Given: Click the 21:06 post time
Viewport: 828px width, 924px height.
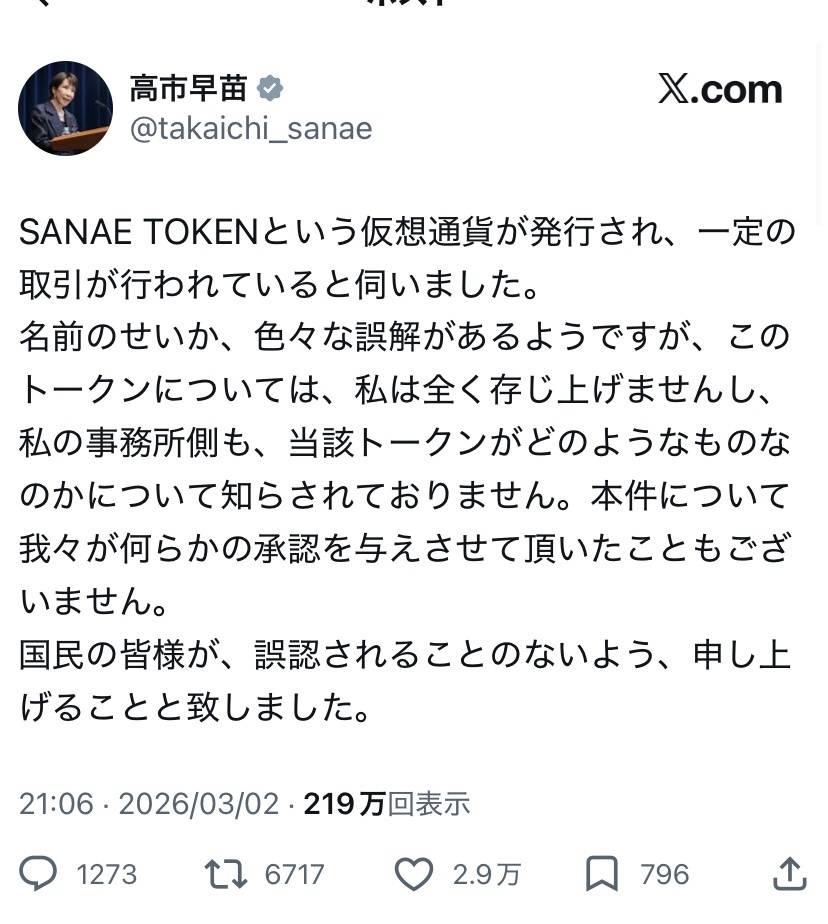Looking at the screenshot, I should (56, 803).
